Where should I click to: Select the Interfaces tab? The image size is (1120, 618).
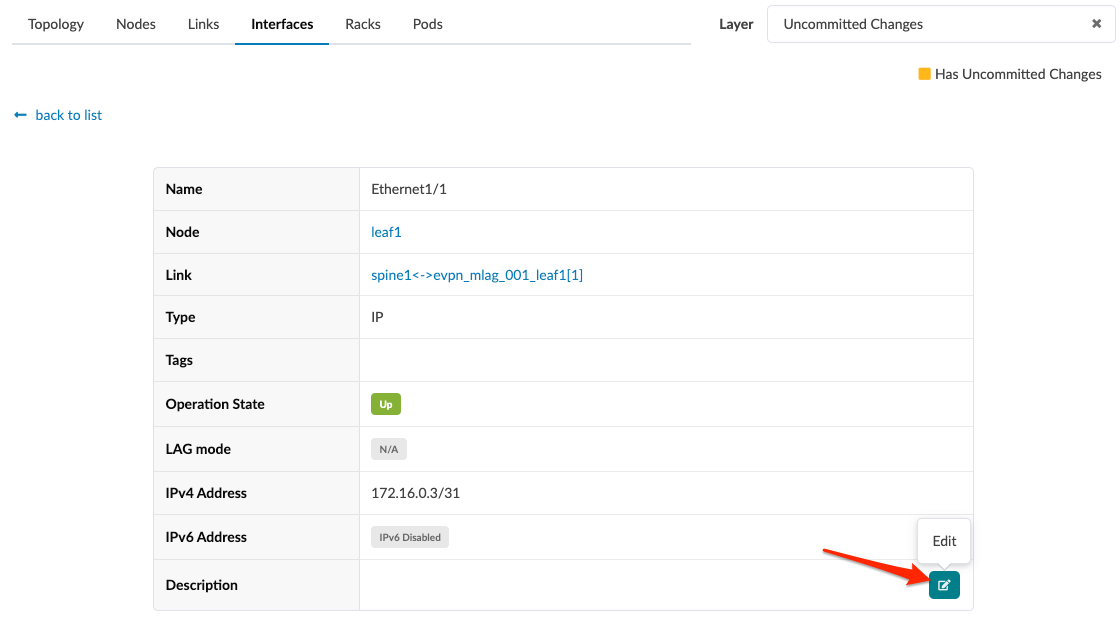[x=282, y=24]
